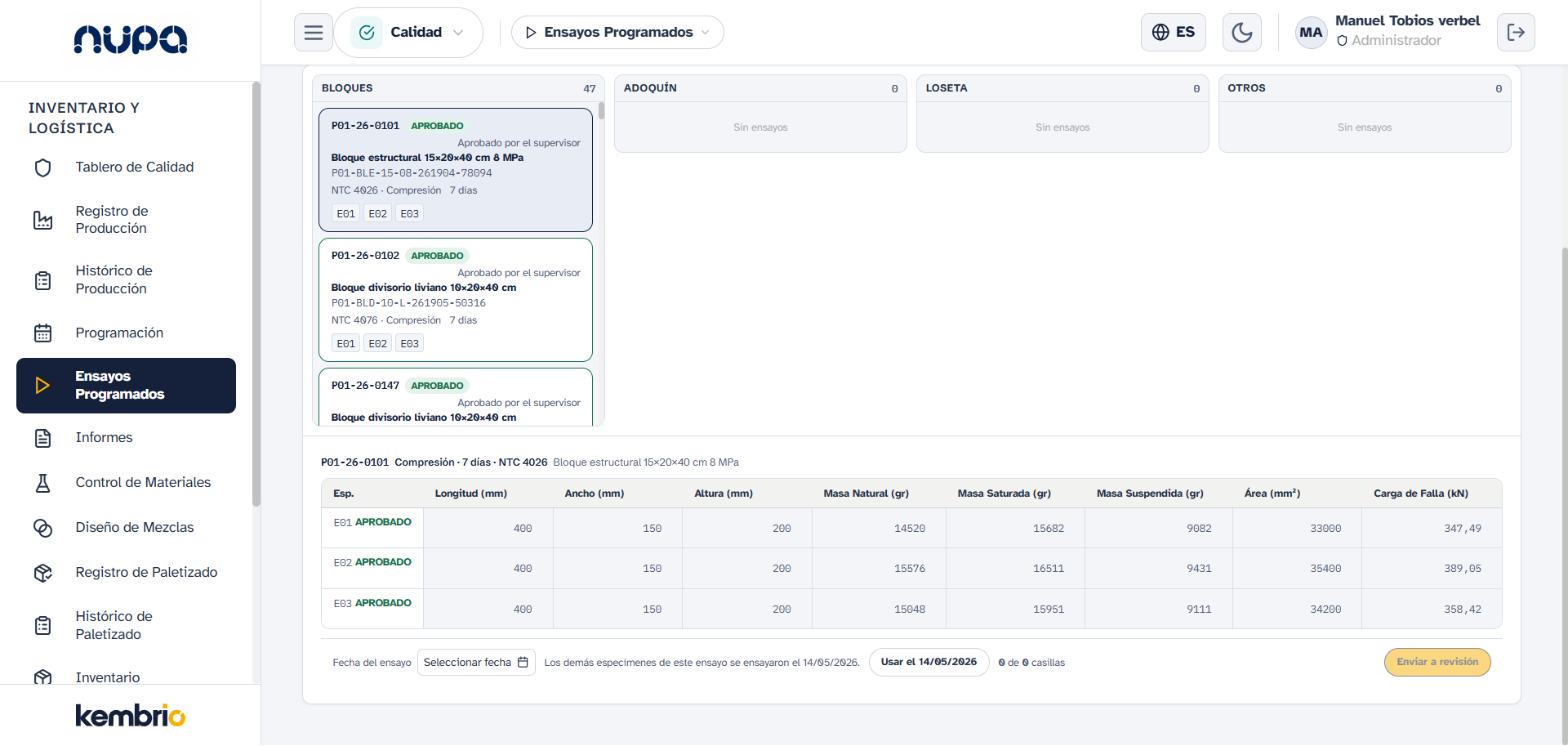Click the clipboard icon for Histórico de Producción
Screen dimensions: 1568x746
[x=43, y=280]
